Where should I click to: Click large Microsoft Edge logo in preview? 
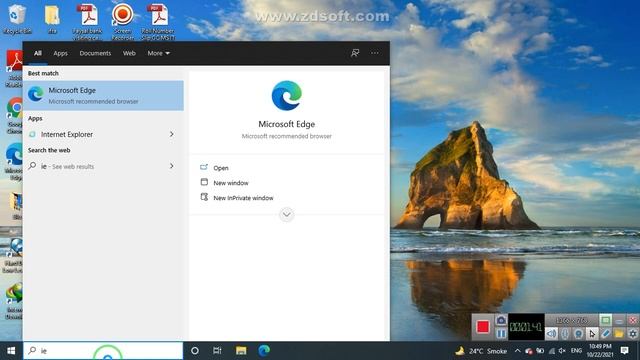(x=287, y=96)
